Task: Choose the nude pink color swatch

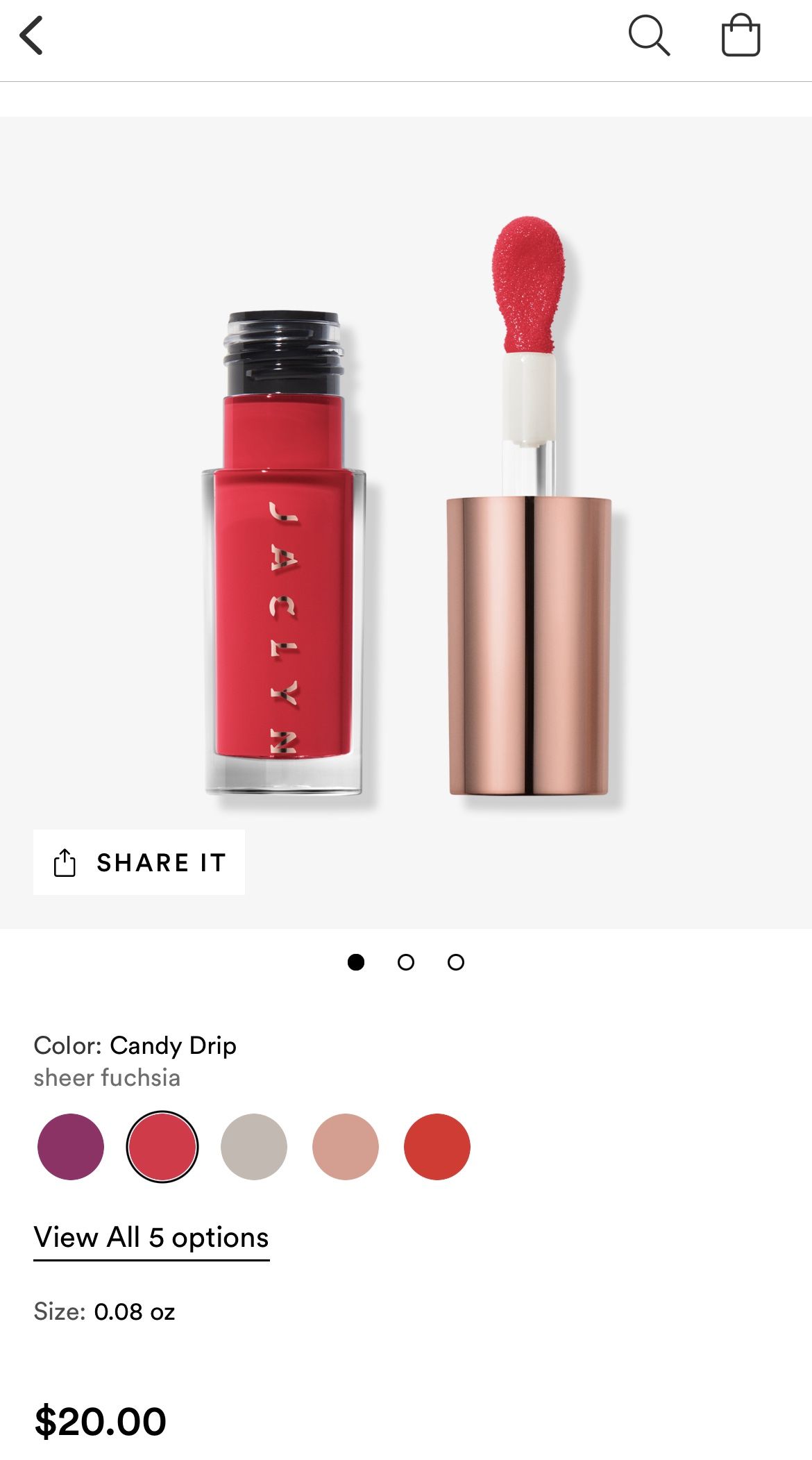Action: [x=346, y=1147]
